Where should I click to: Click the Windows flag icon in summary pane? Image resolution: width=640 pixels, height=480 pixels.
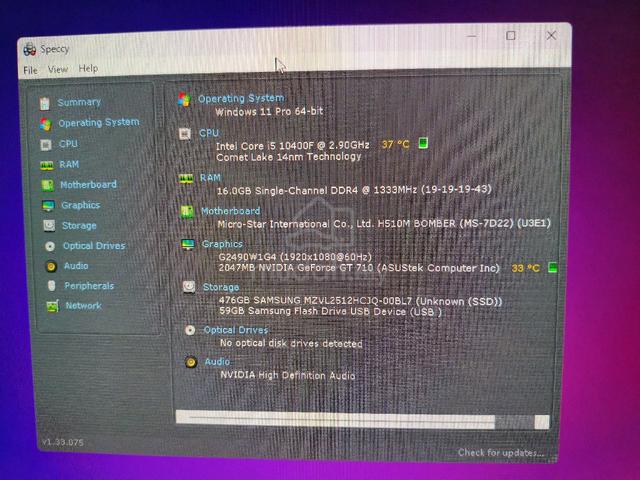pos(184,100)
